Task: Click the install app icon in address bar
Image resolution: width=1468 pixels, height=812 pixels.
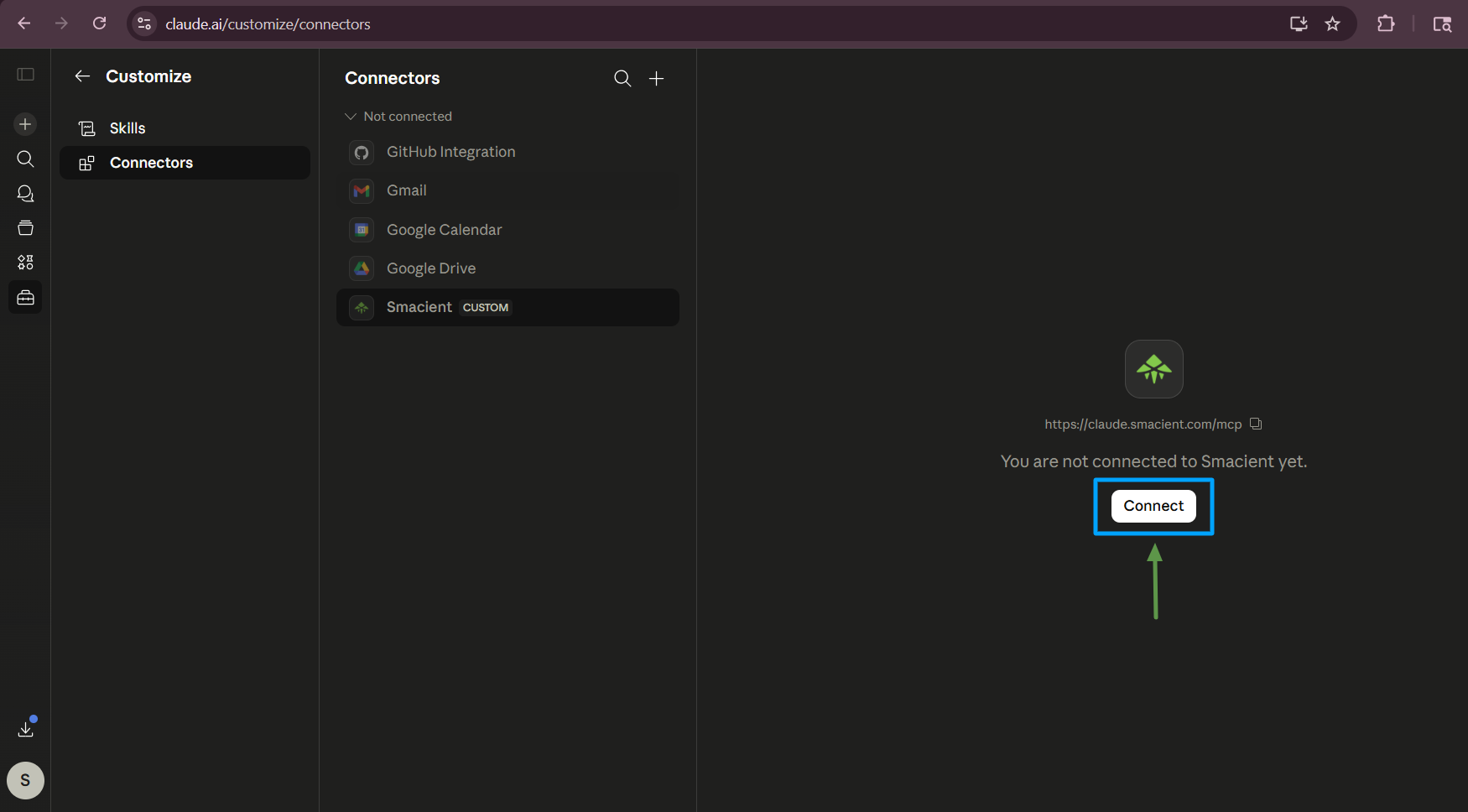Action: [x=1299, y=23]
